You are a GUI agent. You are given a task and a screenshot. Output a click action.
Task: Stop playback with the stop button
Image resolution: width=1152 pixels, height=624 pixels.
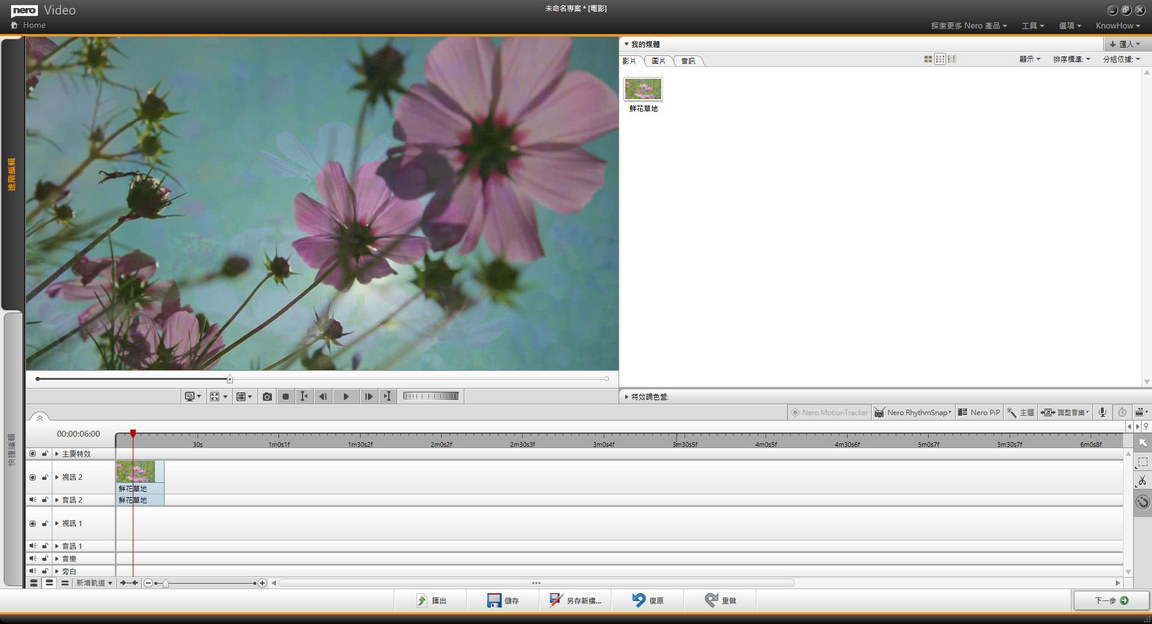[286, 397]
